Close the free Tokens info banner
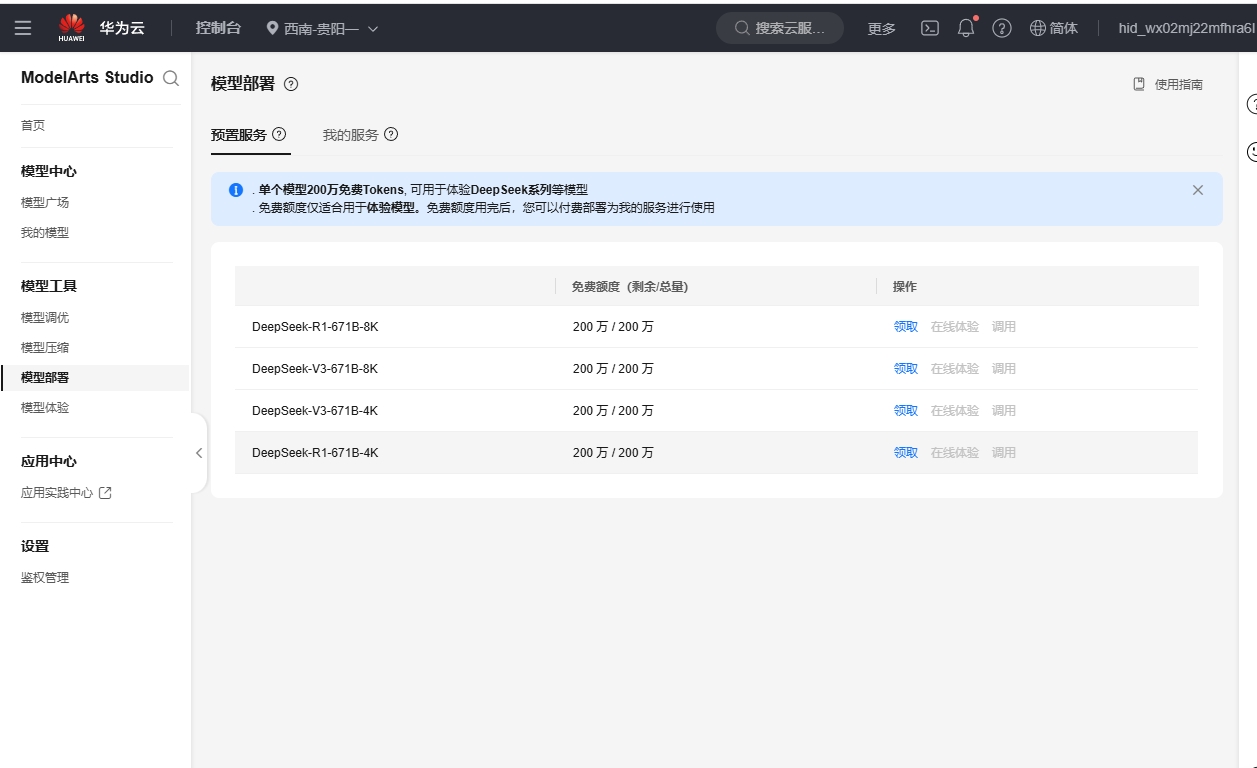 point(1198,190)
